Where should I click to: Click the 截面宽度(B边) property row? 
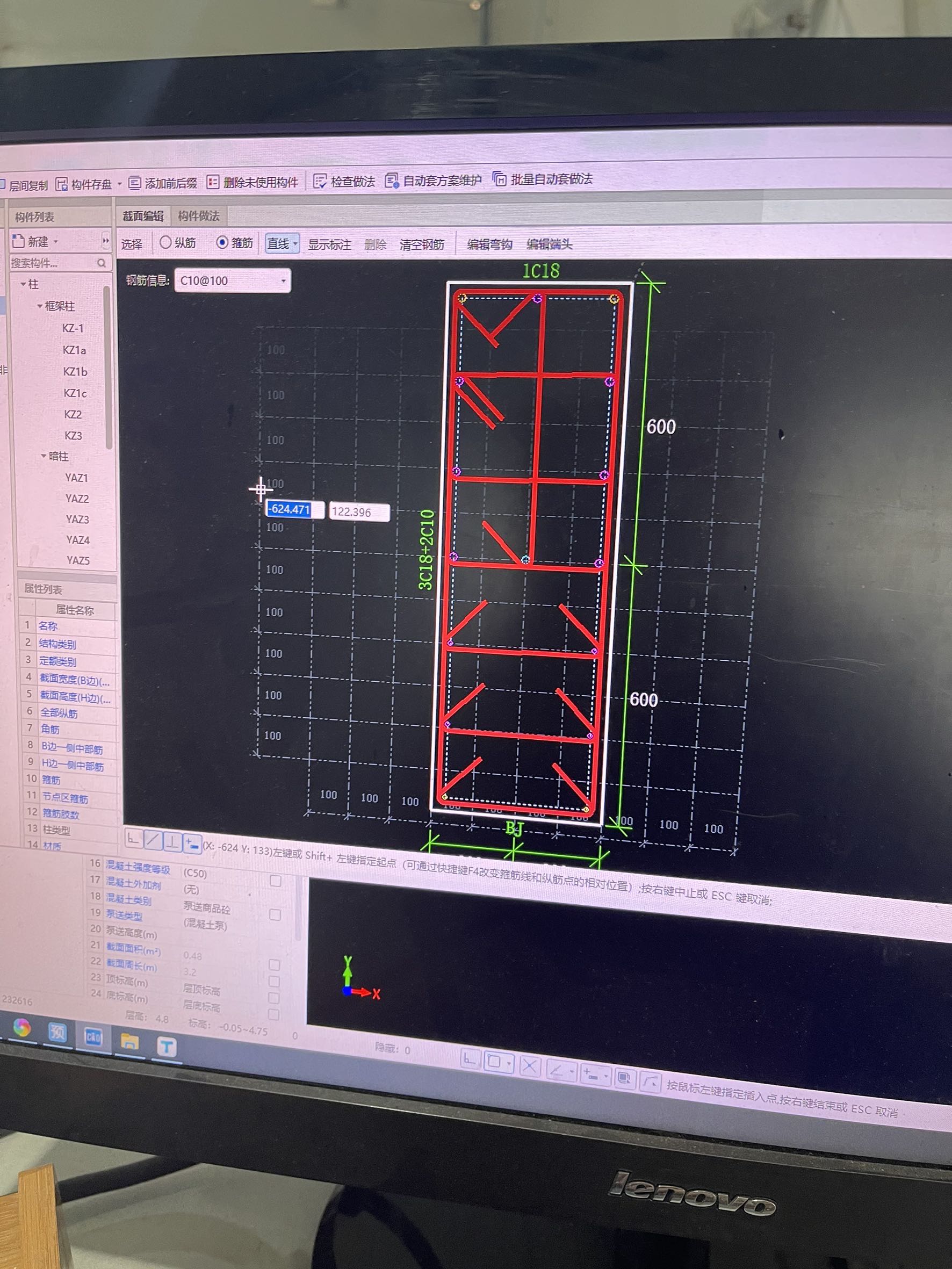[68, 679]
